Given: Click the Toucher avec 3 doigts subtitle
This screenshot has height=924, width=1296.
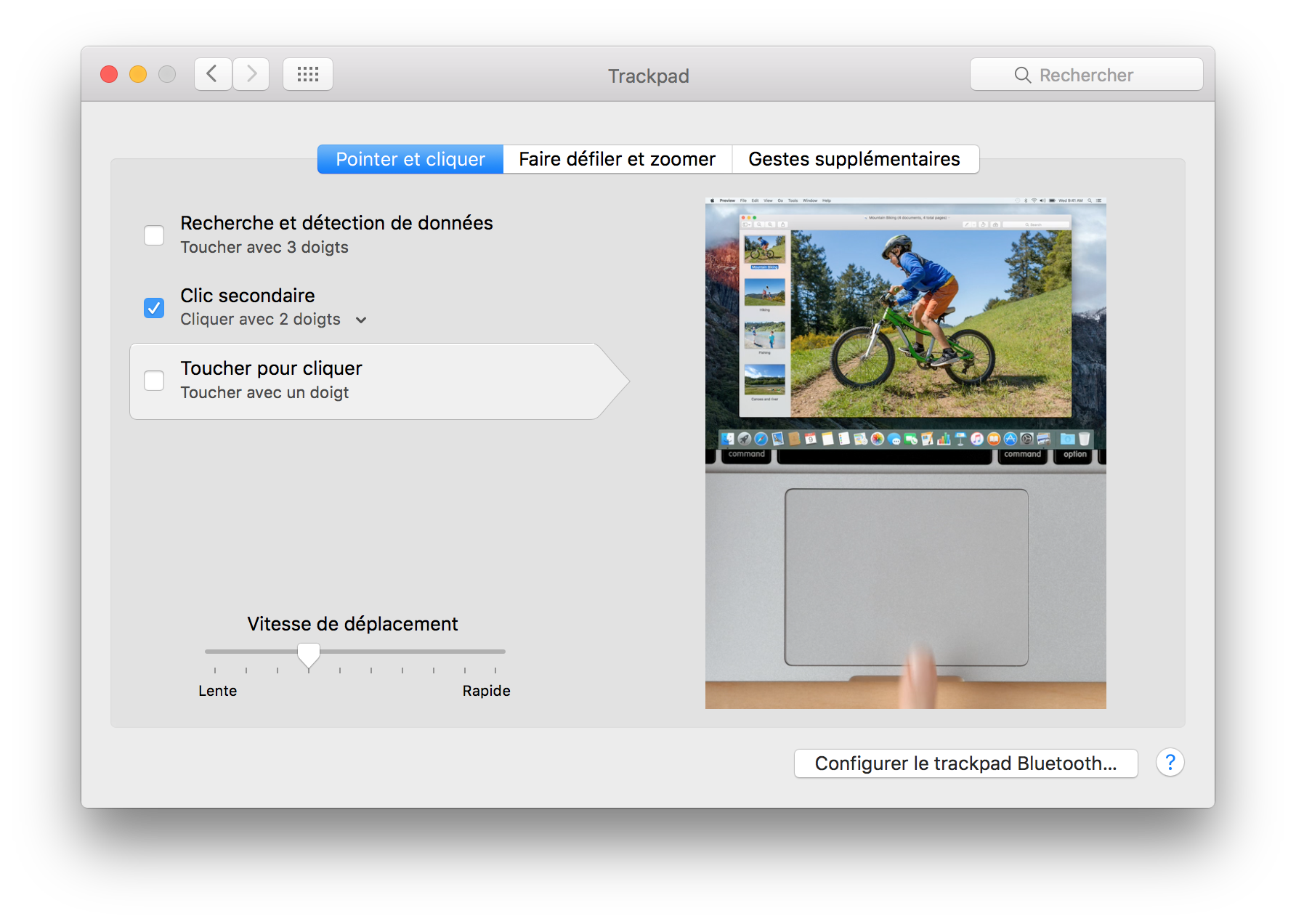Looking at the screenshot, I should [x=264, y=248].
